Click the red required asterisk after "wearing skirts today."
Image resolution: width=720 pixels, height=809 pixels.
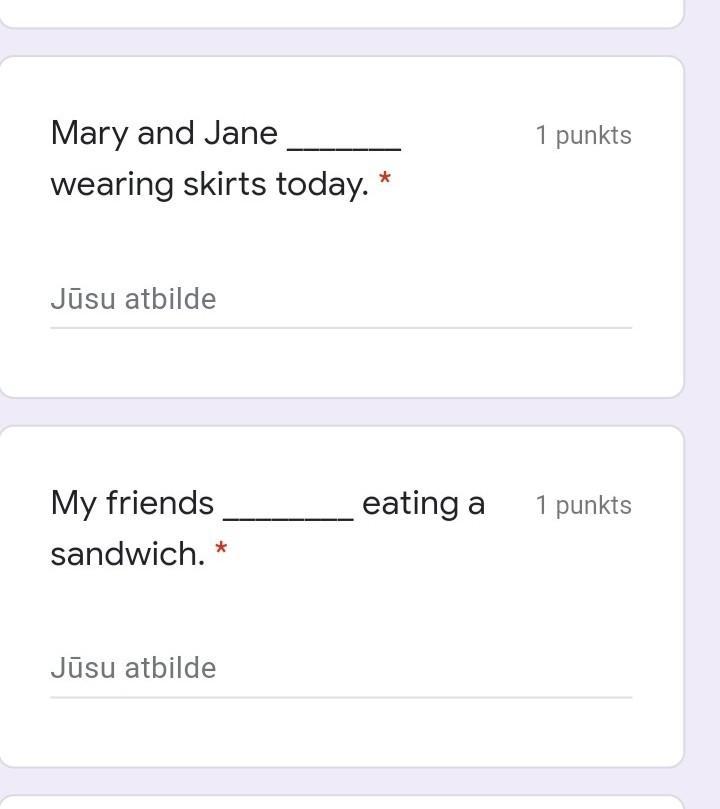coord(385,179)
